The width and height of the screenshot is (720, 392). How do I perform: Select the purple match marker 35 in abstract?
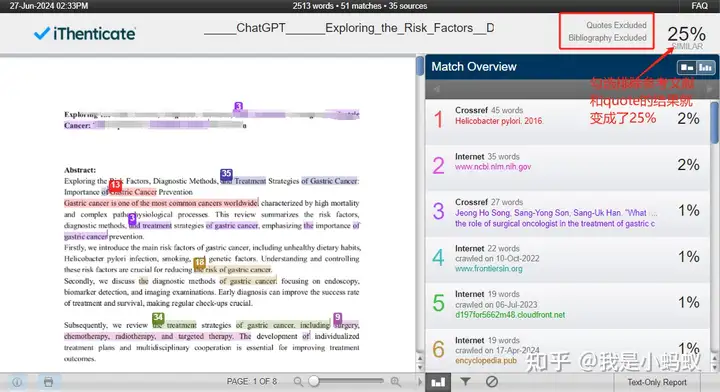(226, 174)
